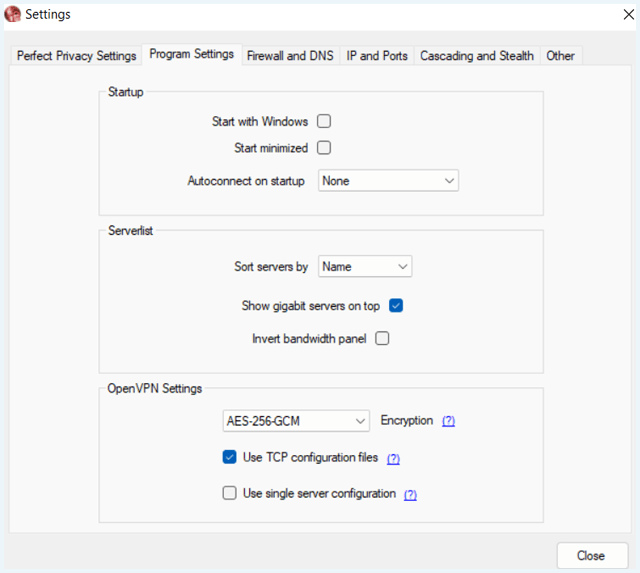Enable Start with Windows checkbox
This screenshot has width=640, height=573.
point(324,121)
